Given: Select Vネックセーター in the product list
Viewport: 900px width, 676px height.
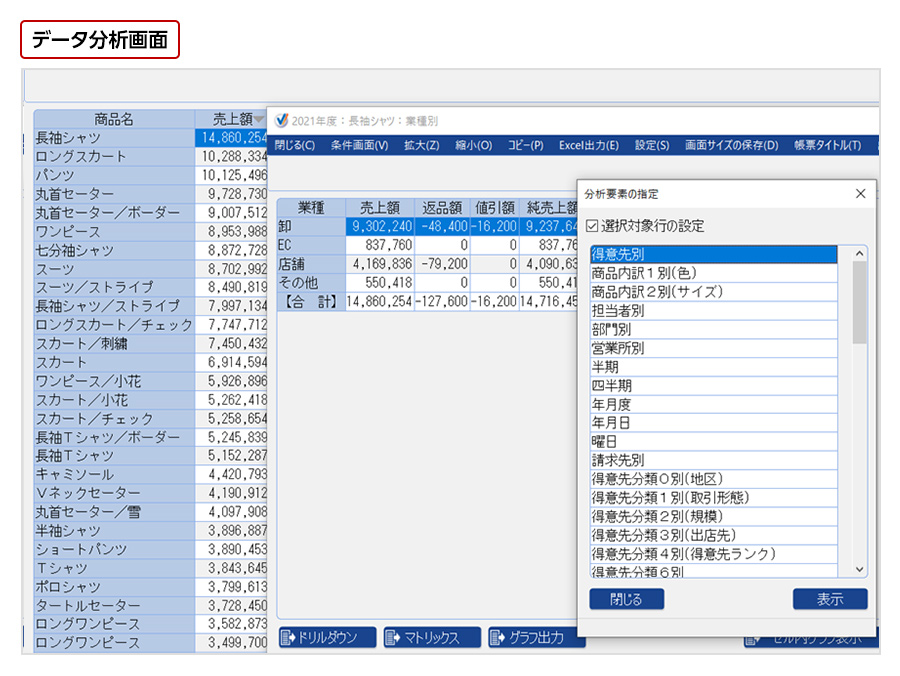Looking at the screenshot, I should 114,493.
